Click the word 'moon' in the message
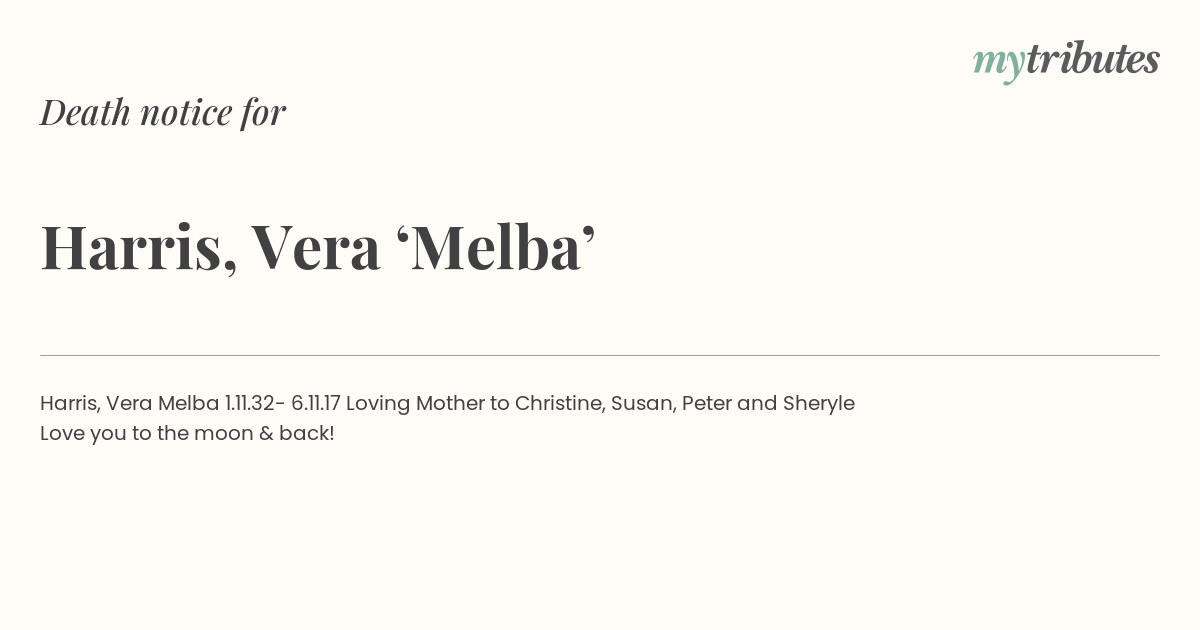Image resolution: width=1200 pixels, height=630 pixels. tap(223, 433)
